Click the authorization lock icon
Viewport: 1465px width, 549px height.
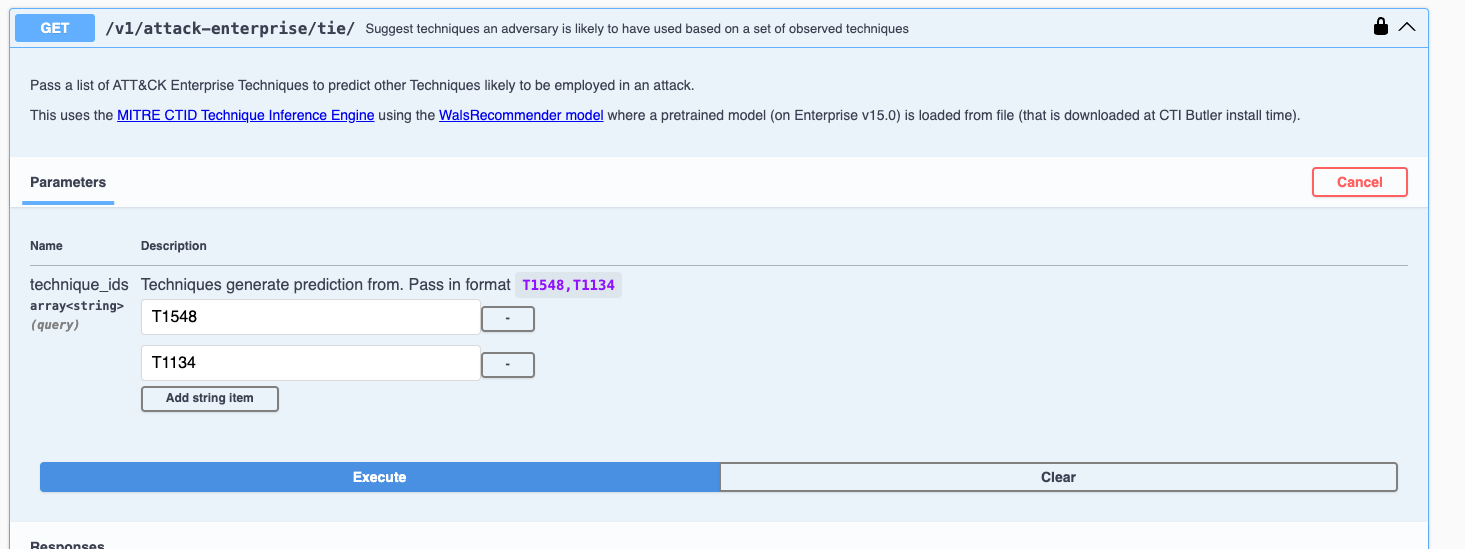point(1380,27)
